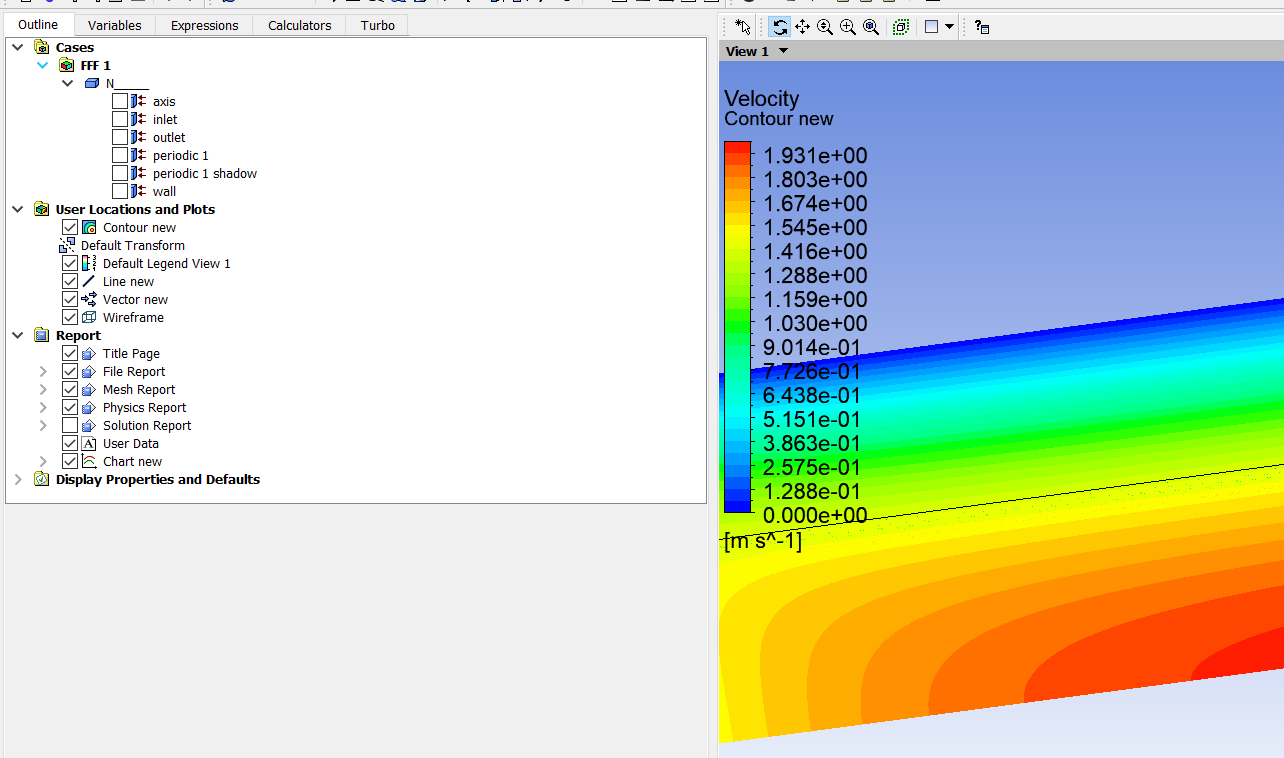Uncheck the Contour new checkbox

coord(70,228)
